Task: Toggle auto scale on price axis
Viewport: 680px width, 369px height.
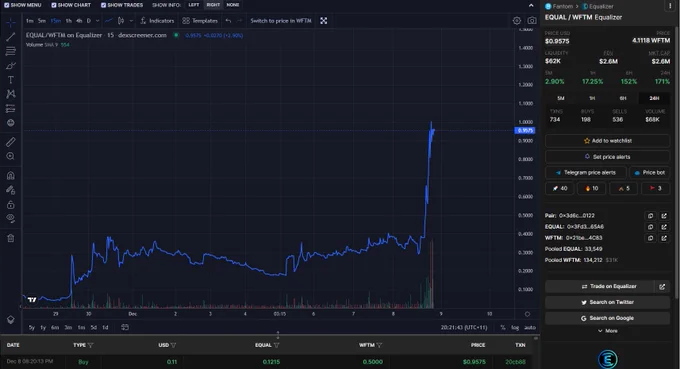Action: pos(530,327)
